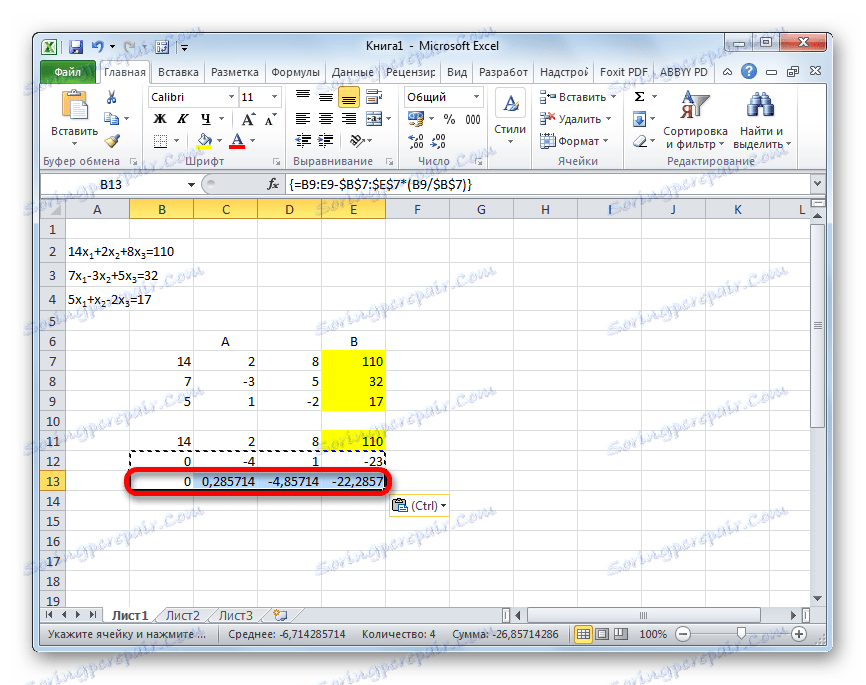Click the Cut scissors icon
This screenshot has height=685, width=866.
112,97
